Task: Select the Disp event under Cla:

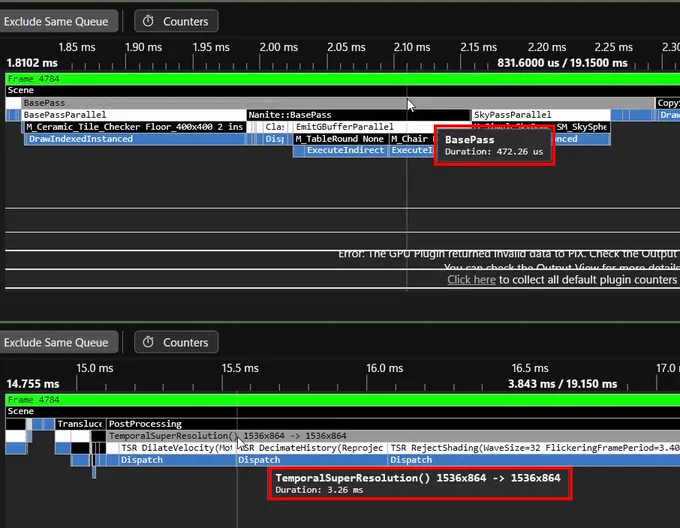Action: pos(275,139)
